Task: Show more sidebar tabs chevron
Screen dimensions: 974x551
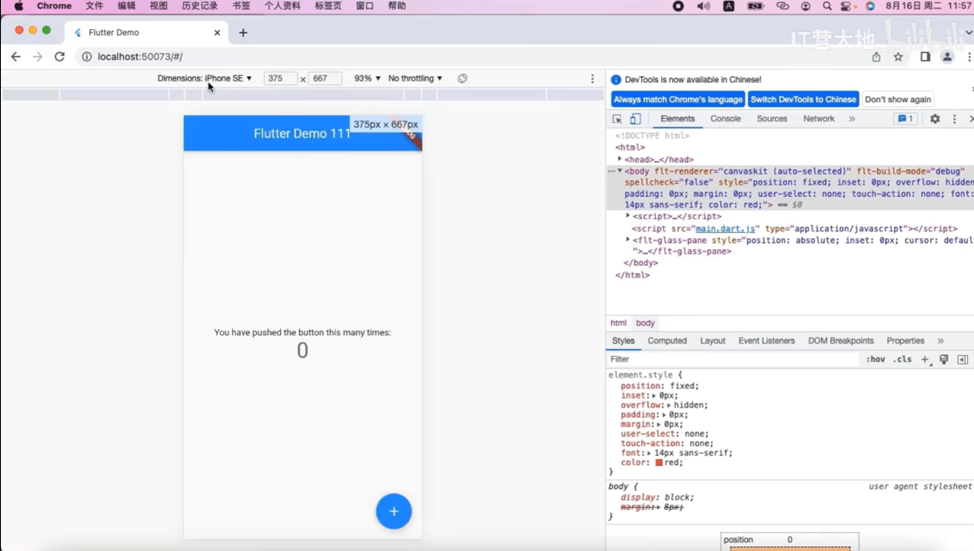Action: click(940, 341)
